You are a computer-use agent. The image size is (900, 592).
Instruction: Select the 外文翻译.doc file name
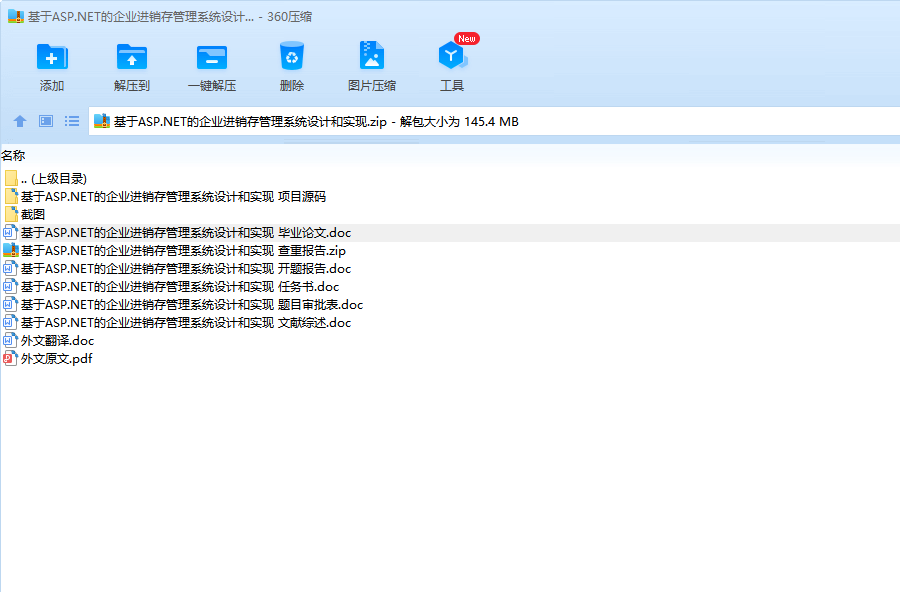57,341
